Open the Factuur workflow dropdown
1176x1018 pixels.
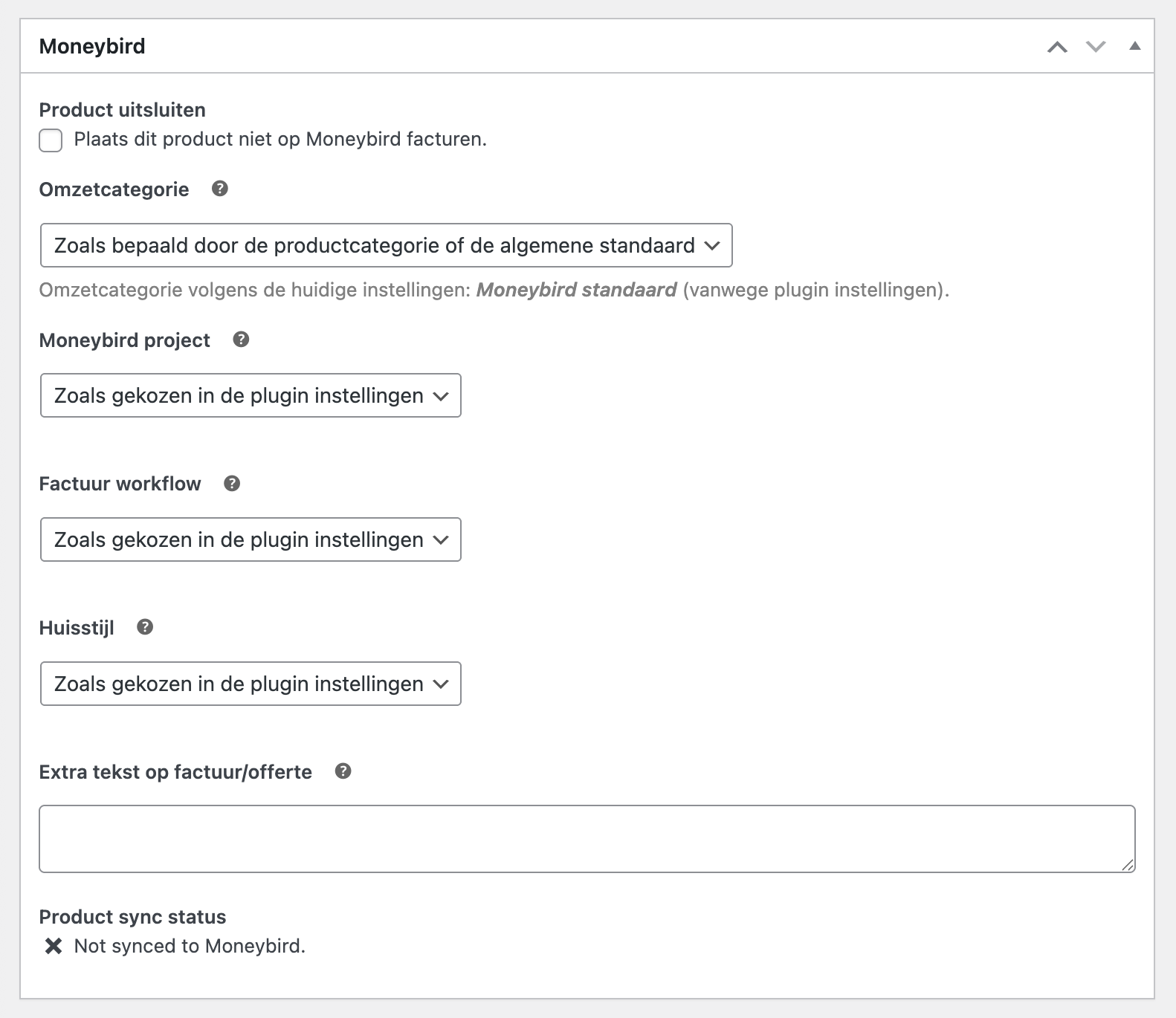pyautogui.click(x=251, y=539)
